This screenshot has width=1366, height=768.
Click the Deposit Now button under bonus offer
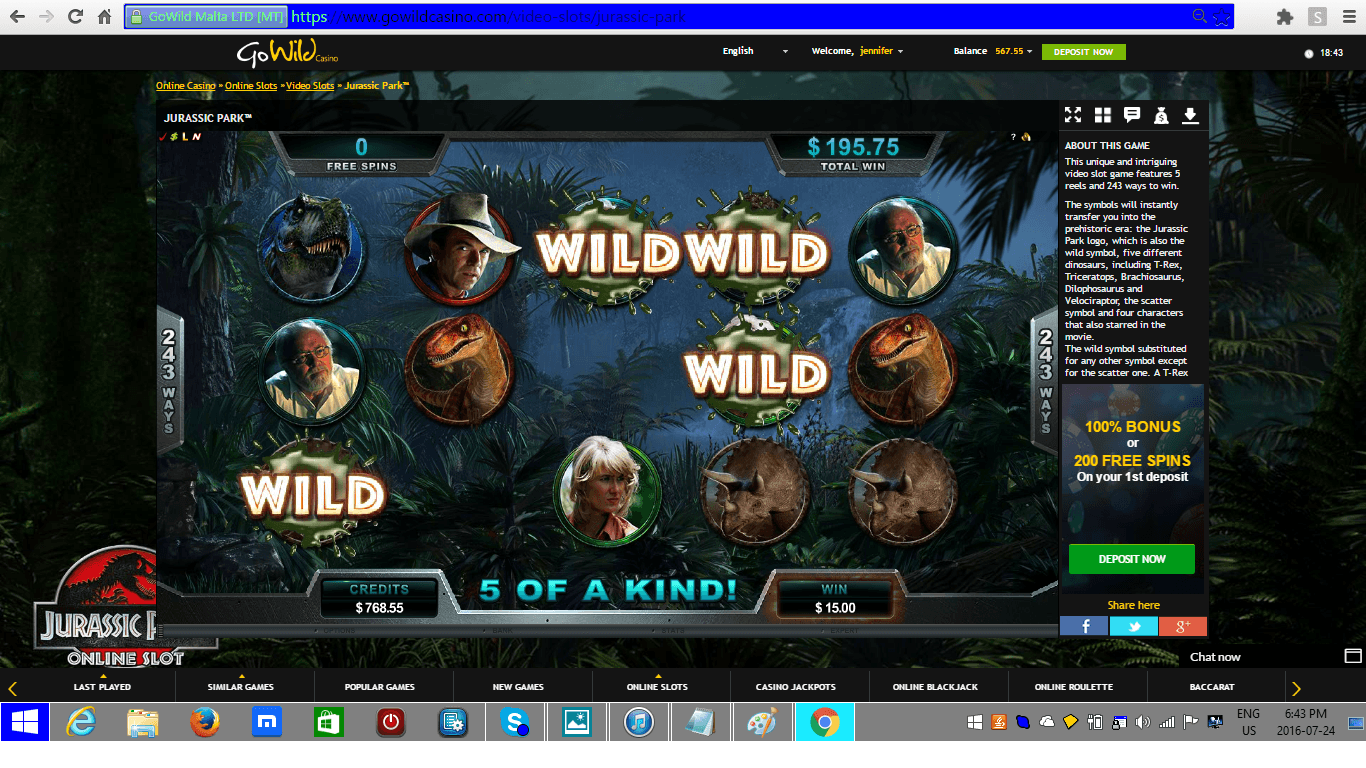1132,559
